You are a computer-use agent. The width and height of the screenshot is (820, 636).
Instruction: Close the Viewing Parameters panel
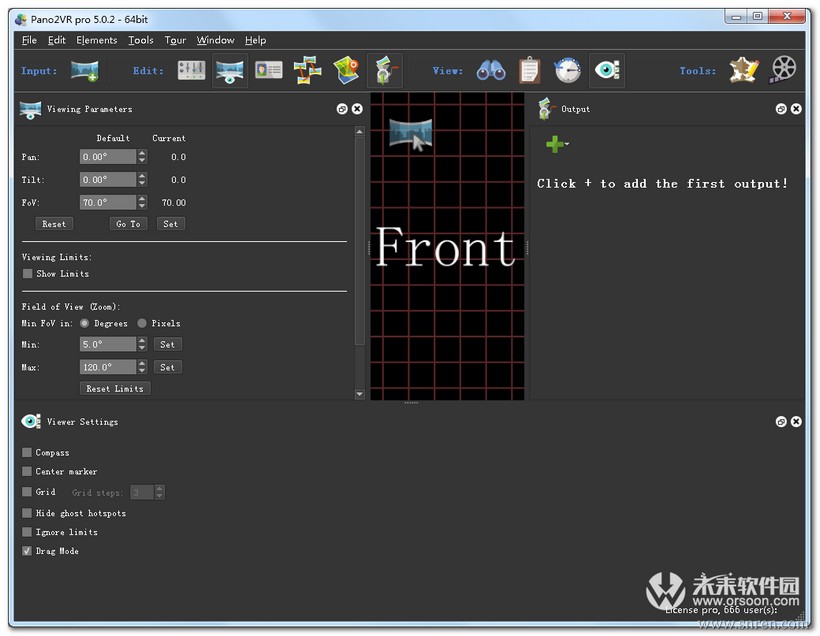(x=357, y=109)
